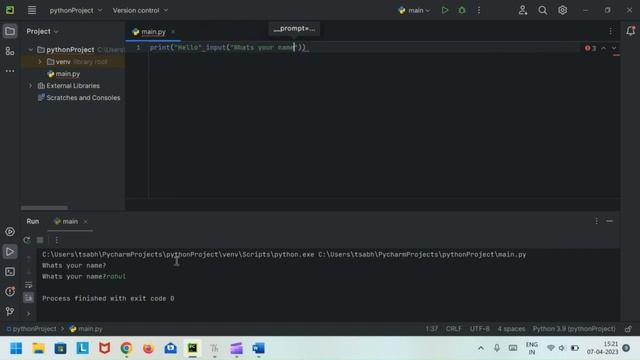Open IDE settings gear
Image resolution: width=640 pixels, height=360 pixels.
point(562,10)
